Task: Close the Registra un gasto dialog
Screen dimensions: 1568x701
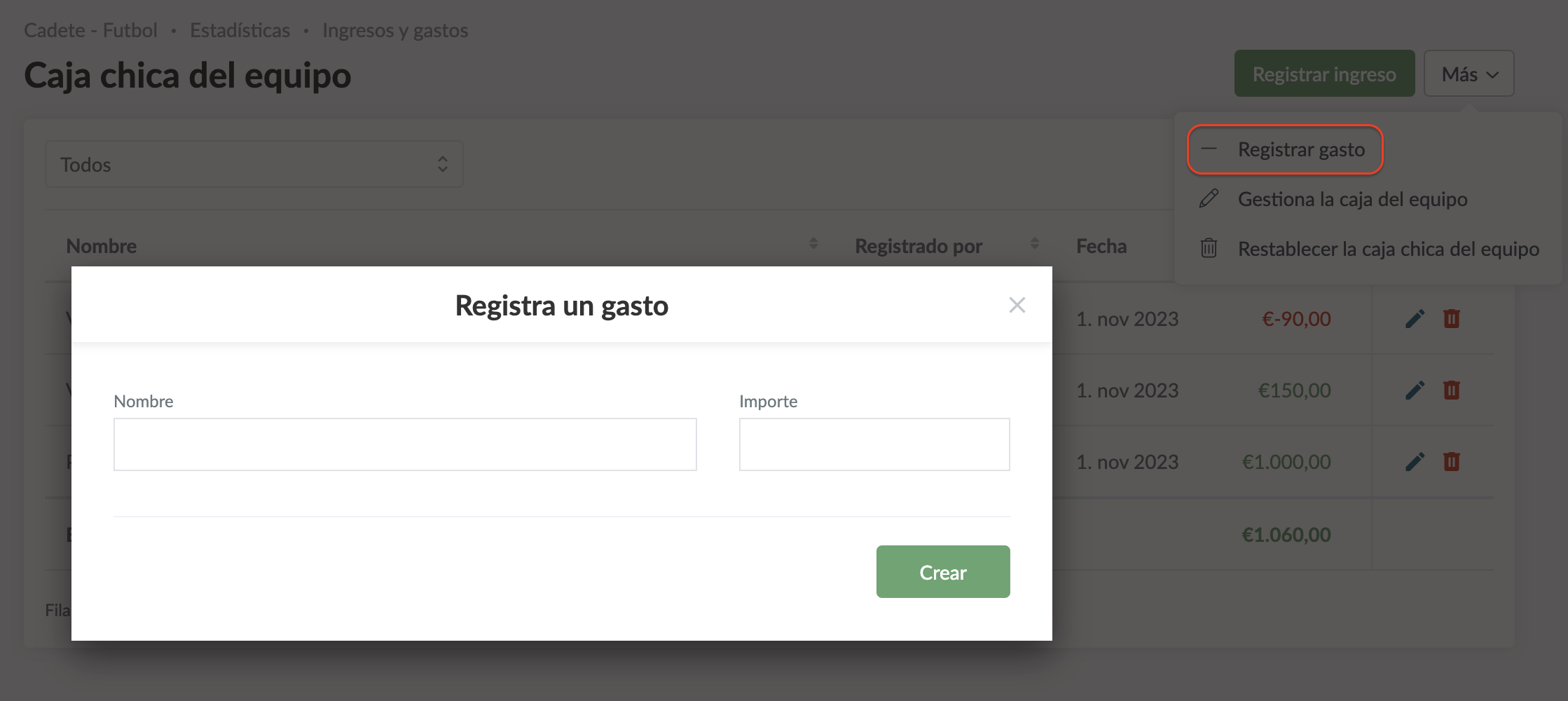Action: [1017, 305]
